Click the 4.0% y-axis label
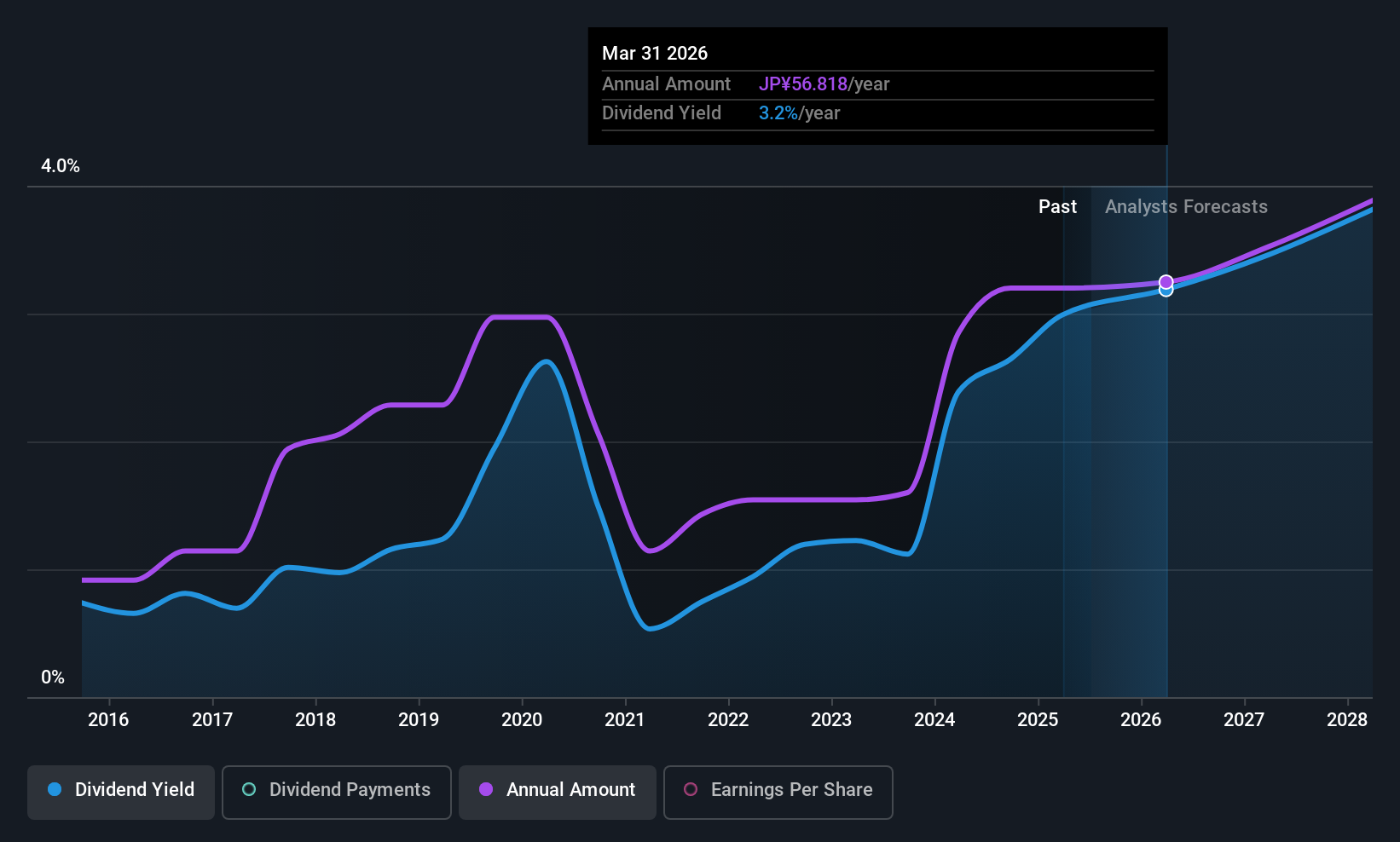This screenshot has height=842, width=1400. 61,166
